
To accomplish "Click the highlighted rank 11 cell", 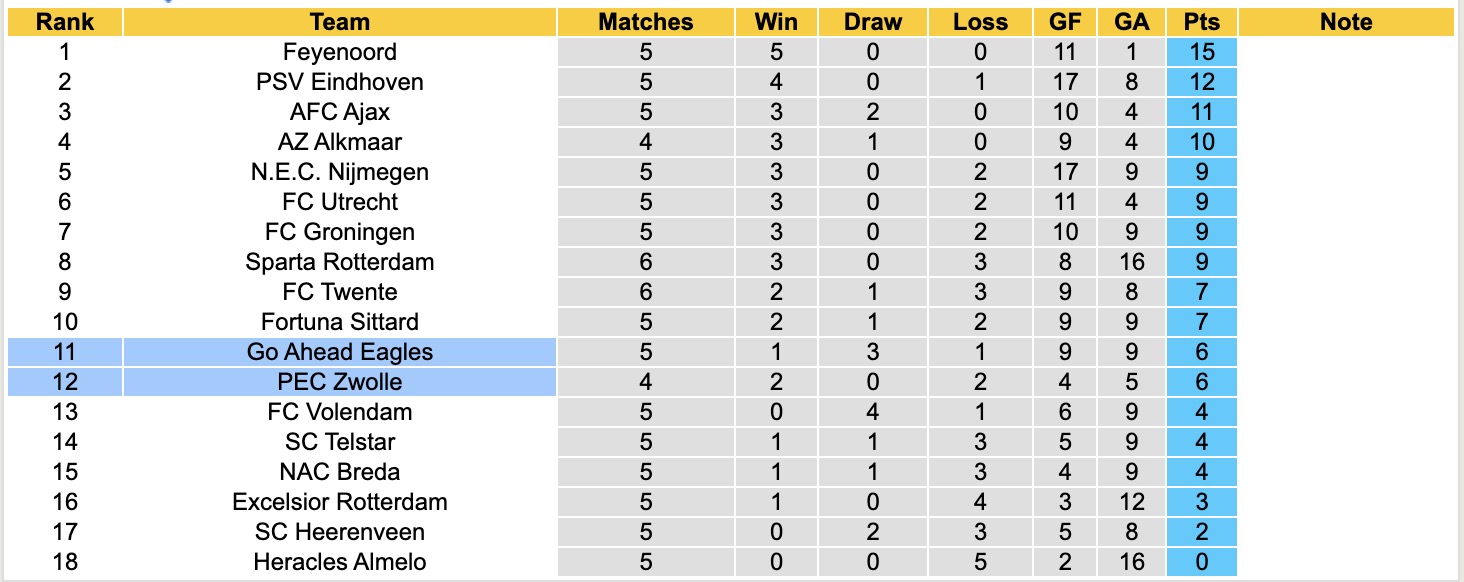I will tap(64, 352).
